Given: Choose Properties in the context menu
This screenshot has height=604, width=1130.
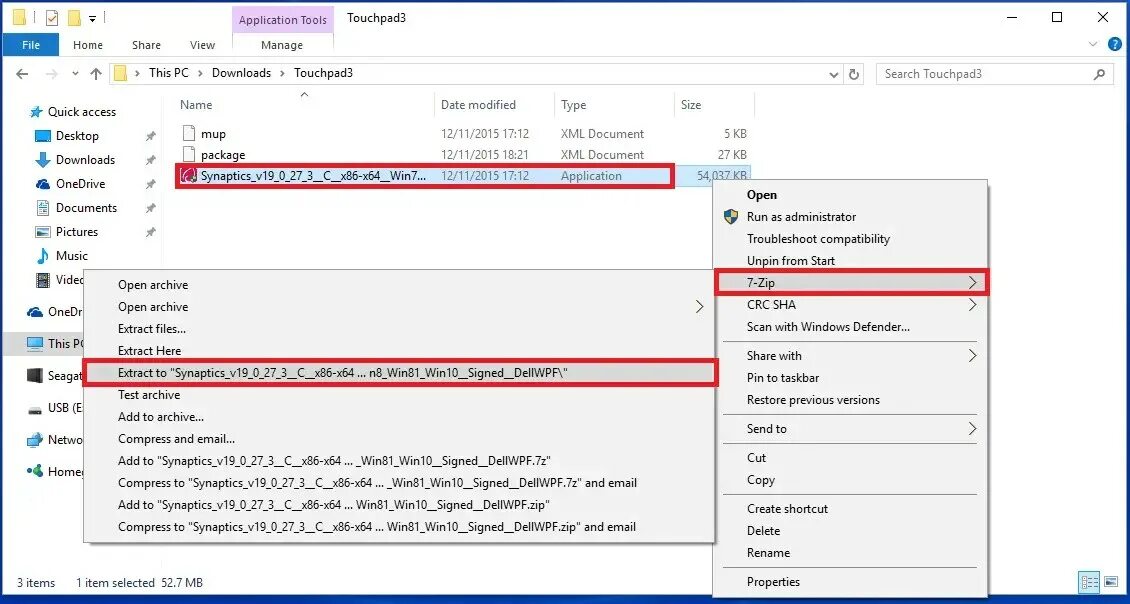Looking at the screenshot, I should click(773, 582).
